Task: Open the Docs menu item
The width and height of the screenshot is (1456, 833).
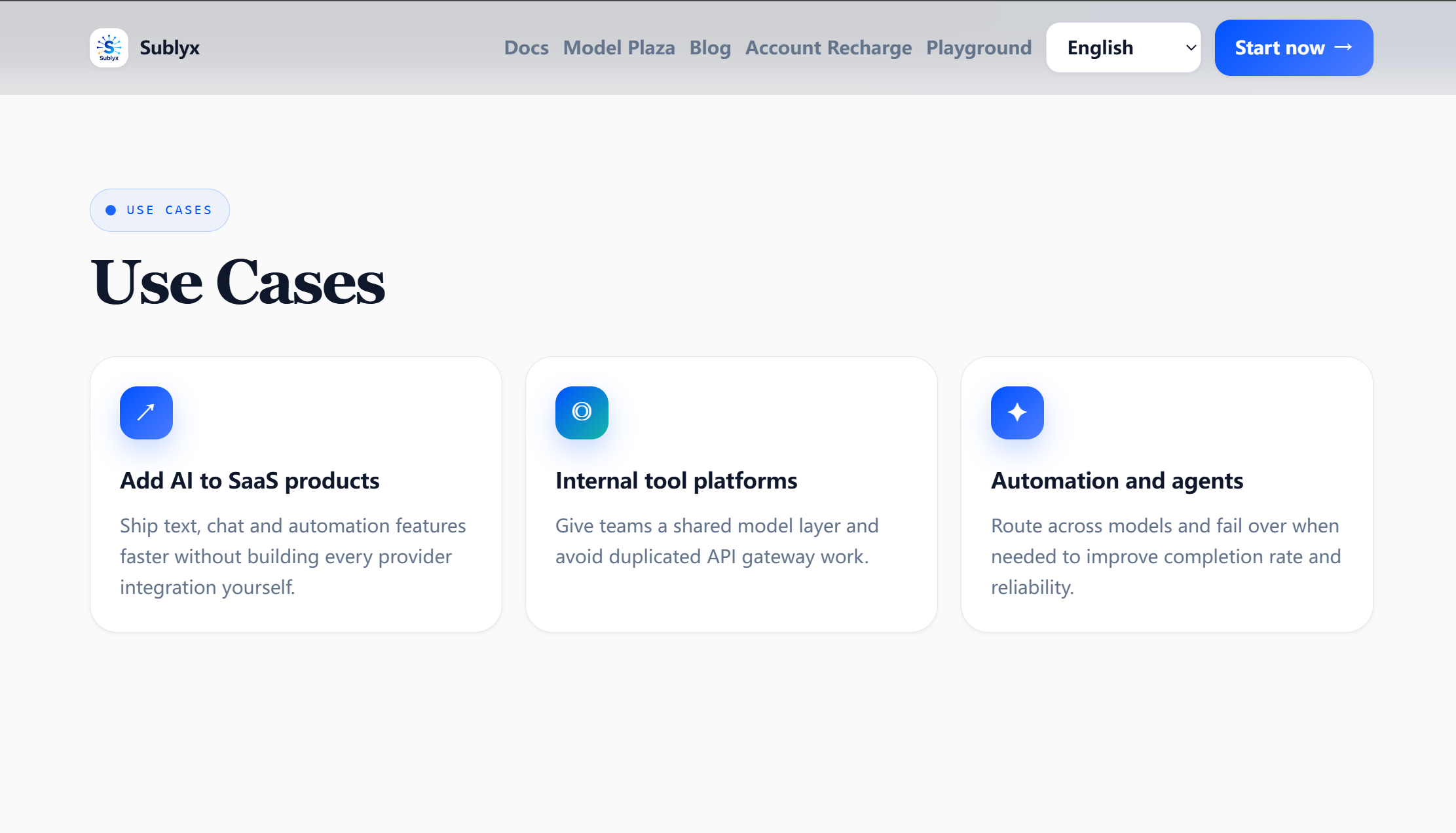Action: [x=527, y=48]
